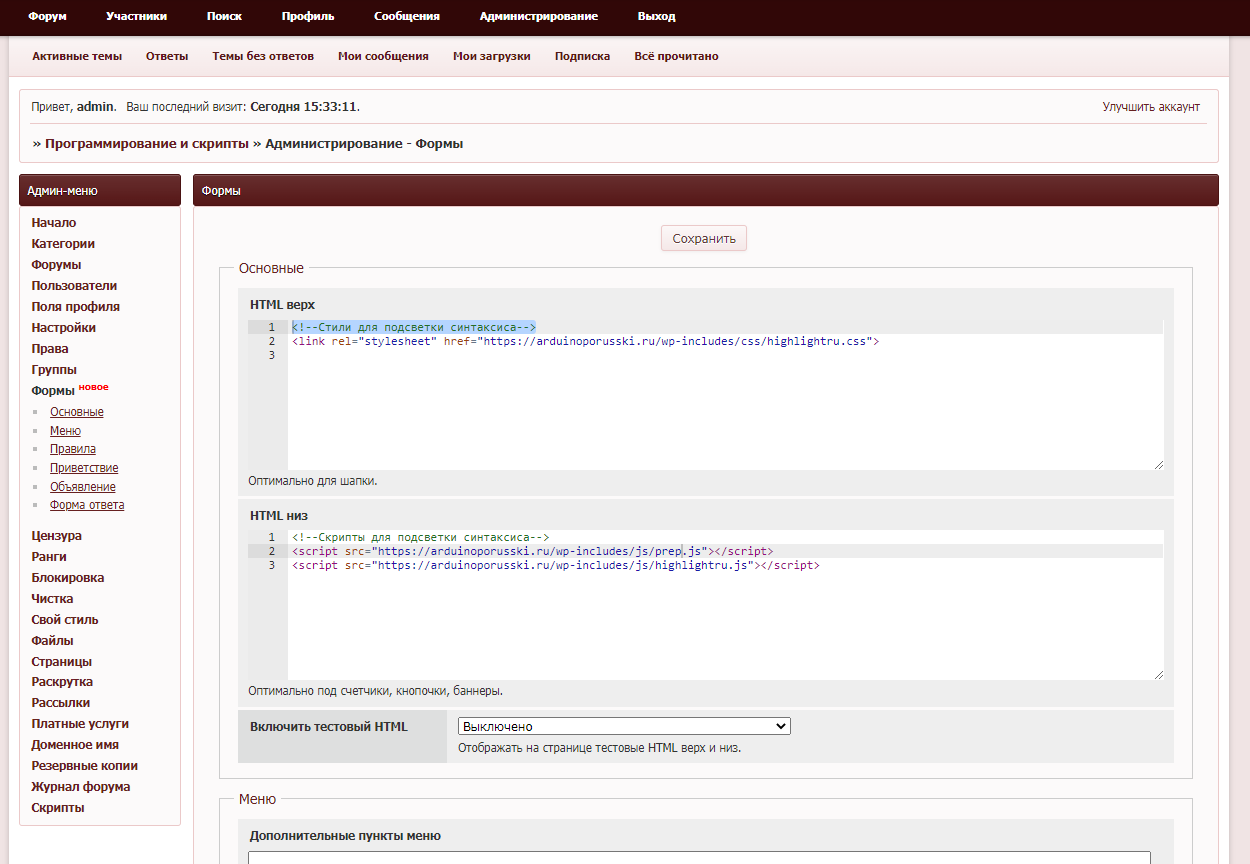Viewport: 1250px width, 864px height.
Task: Open Страницы admin section
Action: (x=62, y=662)
